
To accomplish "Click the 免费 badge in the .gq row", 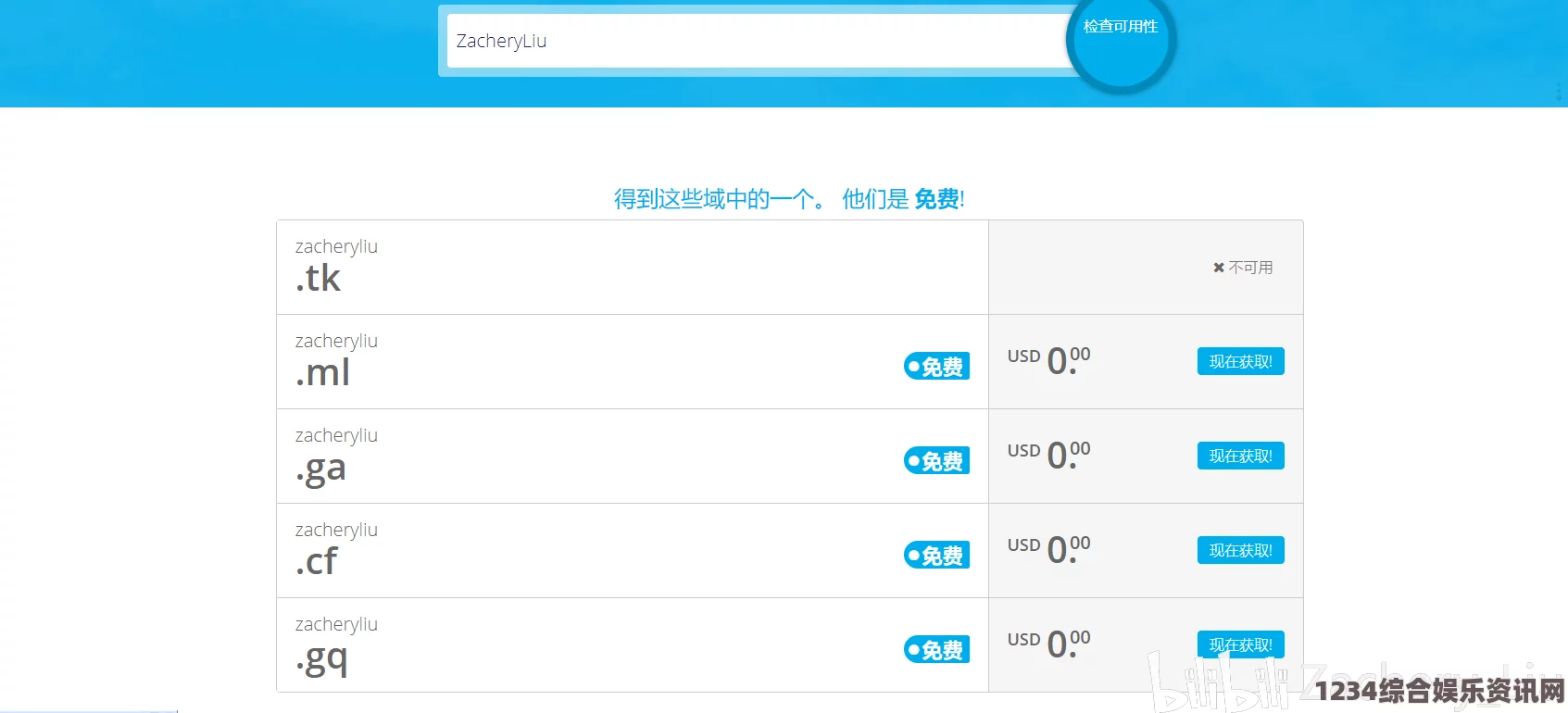I will 936,650.
